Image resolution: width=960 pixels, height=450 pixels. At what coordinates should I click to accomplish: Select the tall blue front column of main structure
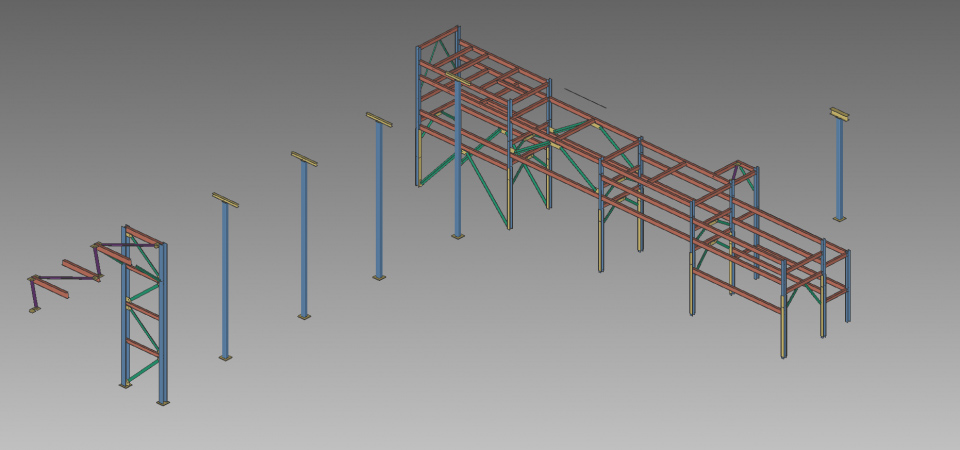[x=458, y=160]
